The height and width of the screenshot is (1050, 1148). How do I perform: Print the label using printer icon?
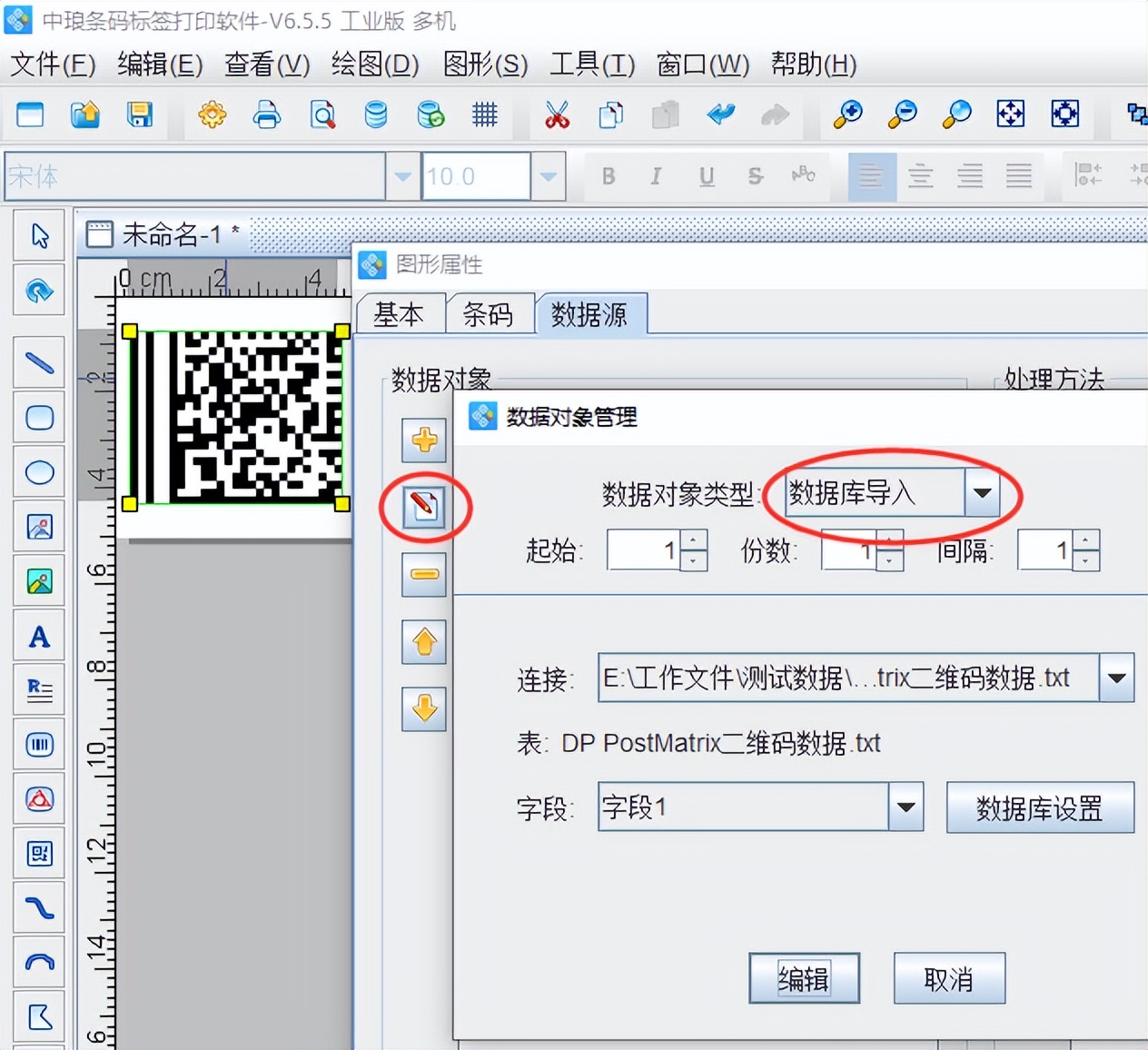pyautogui.click(x=267, y=114)
